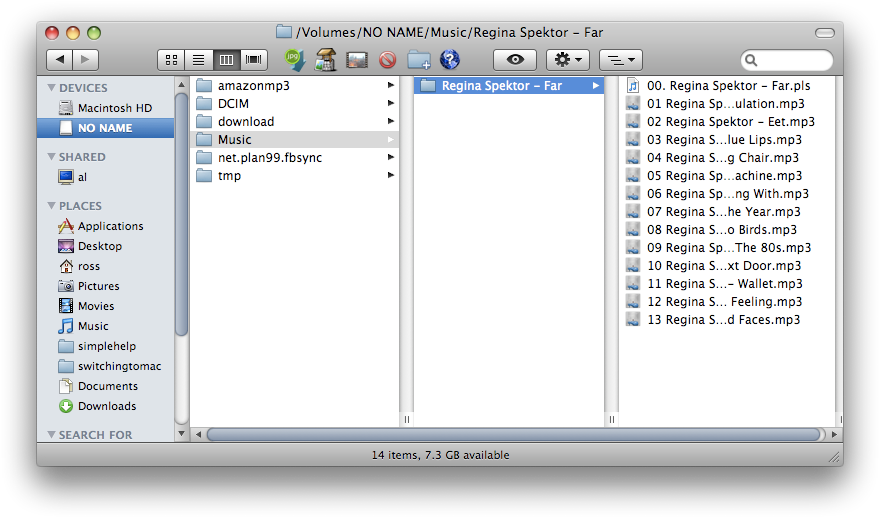Collapse the PLACES sidebar section
The image size is (879, 517).
(x=52, y=206)
